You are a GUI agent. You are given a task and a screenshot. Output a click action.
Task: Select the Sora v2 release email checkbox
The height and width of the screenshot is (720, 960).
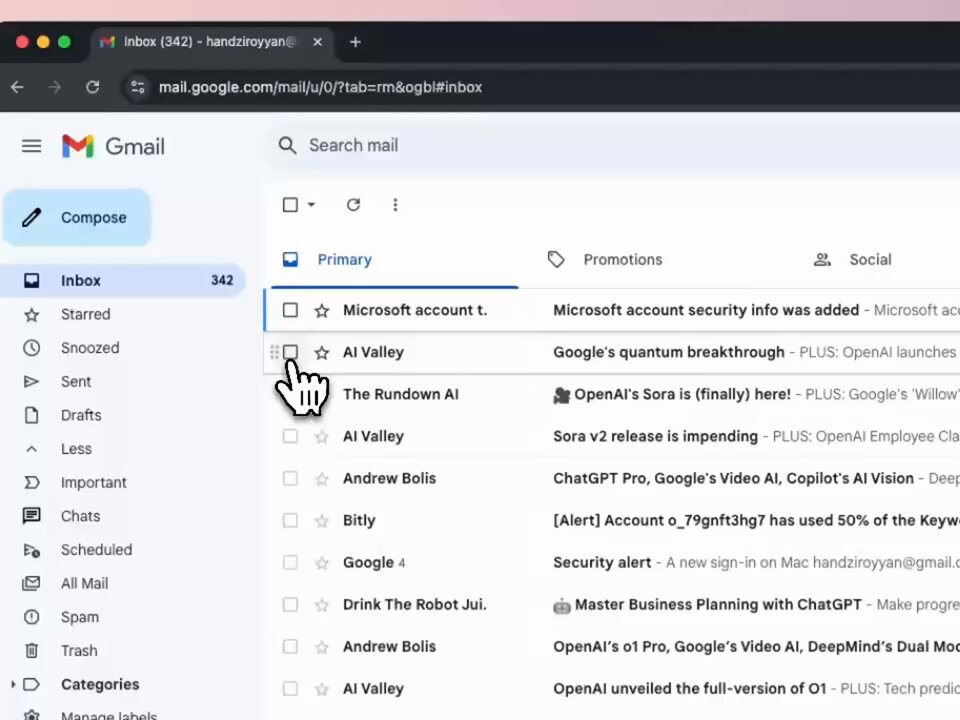pyautogui.click(x=290, y=436)
